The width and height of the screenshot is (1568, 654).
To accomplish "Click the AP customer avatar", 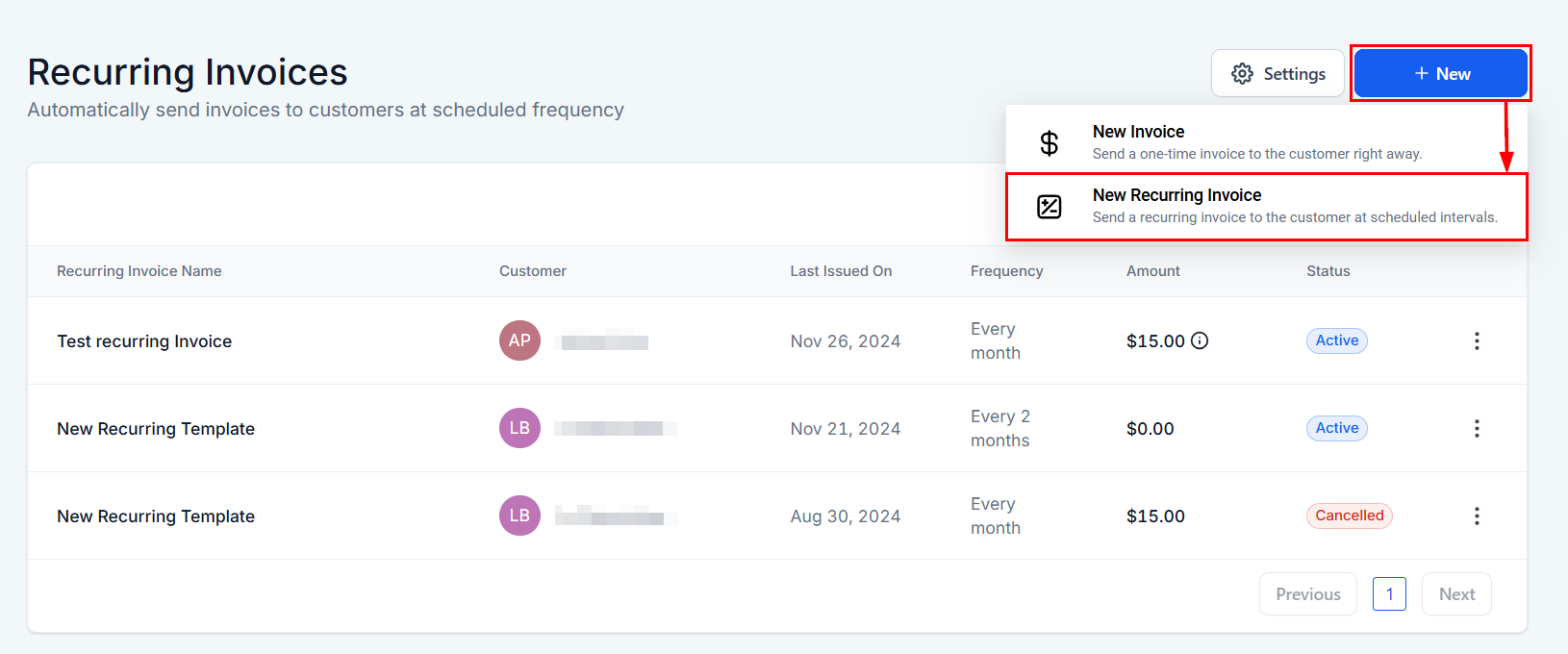I will (519, 340).
